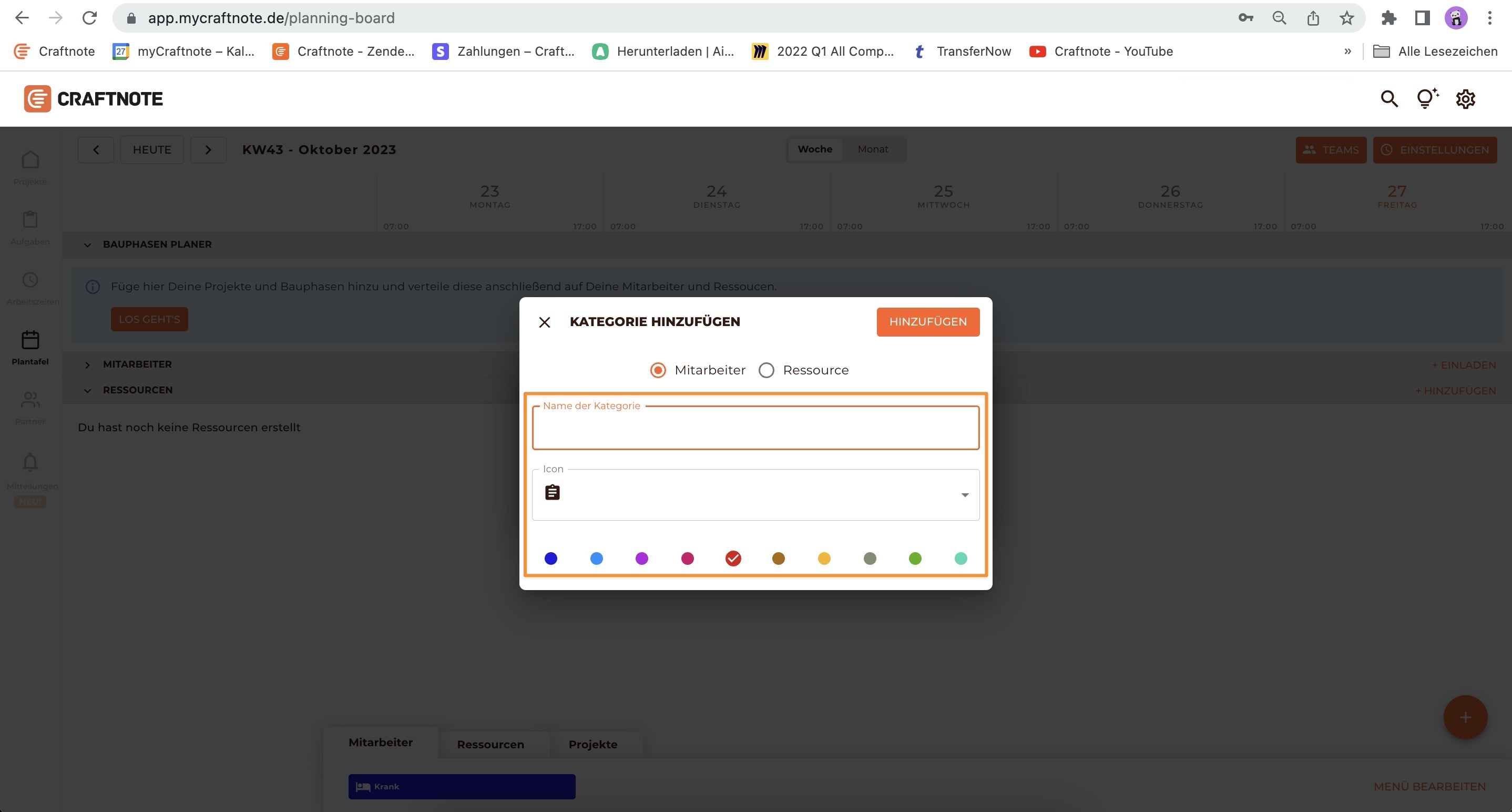Viewport: 1512px width, 812px height.
Task: Switch to Monat view
Action: [x=872, y=149]
